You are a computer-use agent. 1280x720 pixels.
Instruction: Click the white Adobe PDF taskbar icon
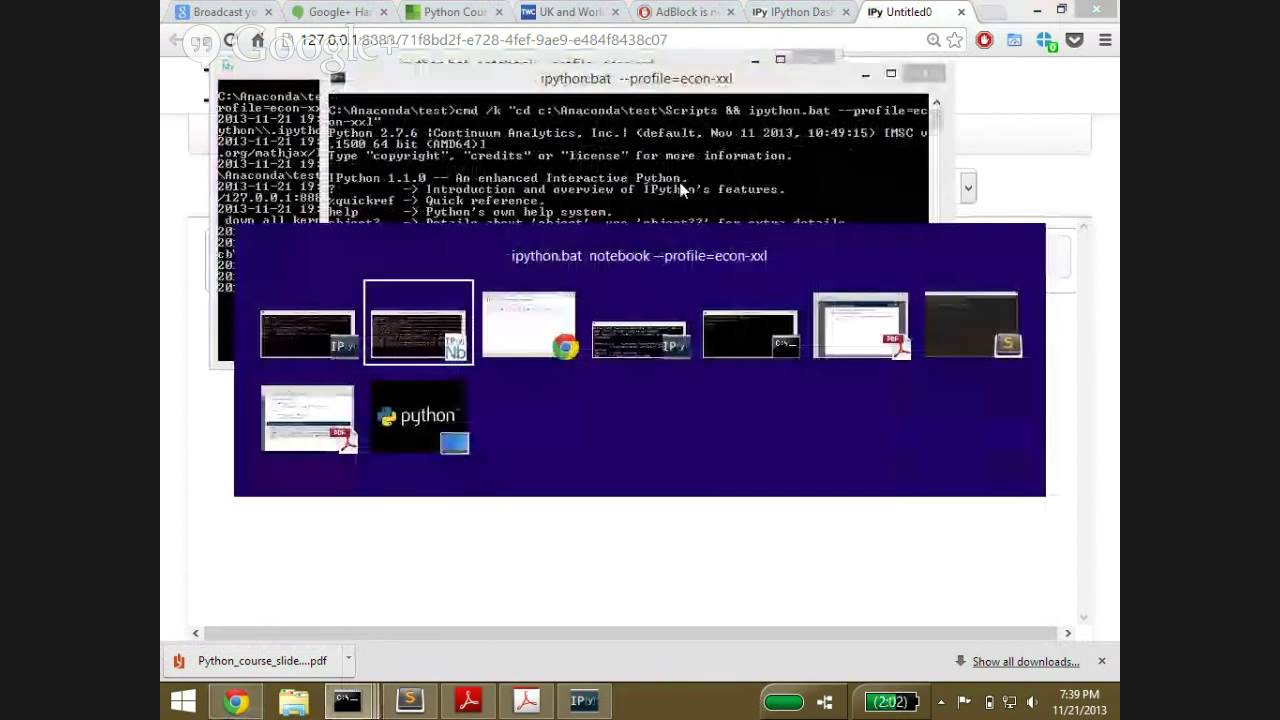click(526, 701)
